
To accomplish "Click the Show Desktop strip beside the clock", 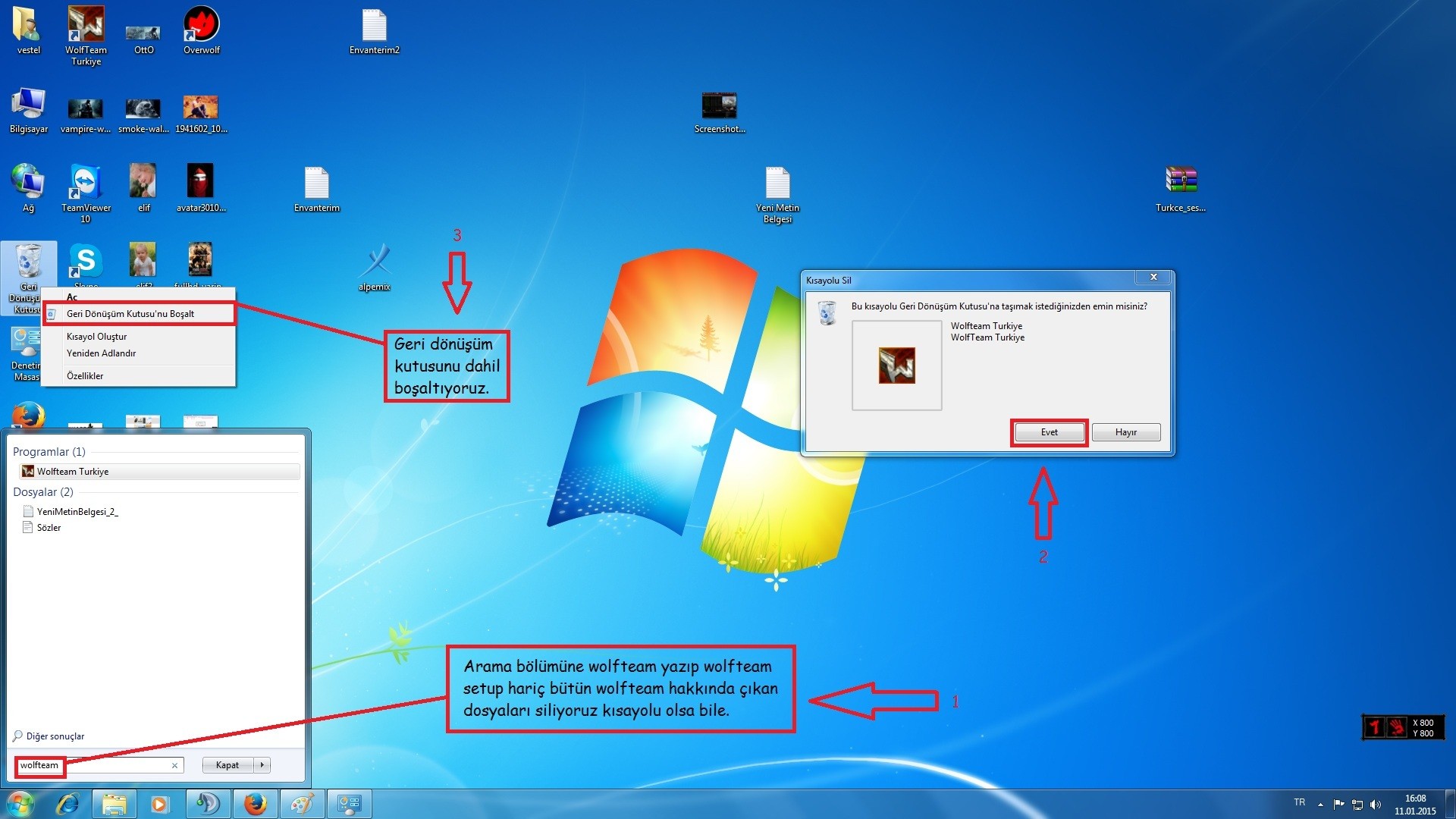I will coord(1450,804).
